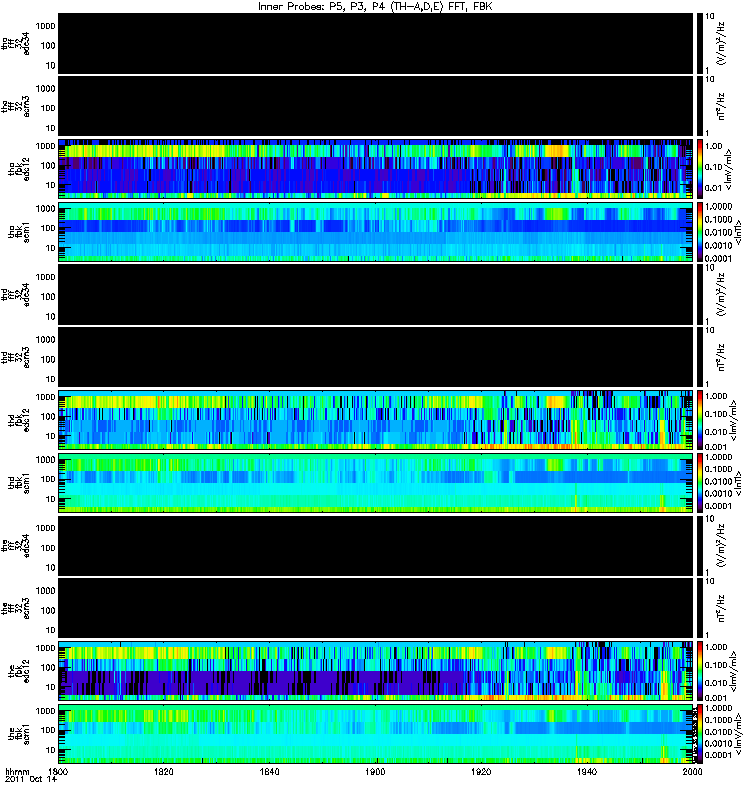Click the black thd fff 32 edc34 panel

pos(376,294)
